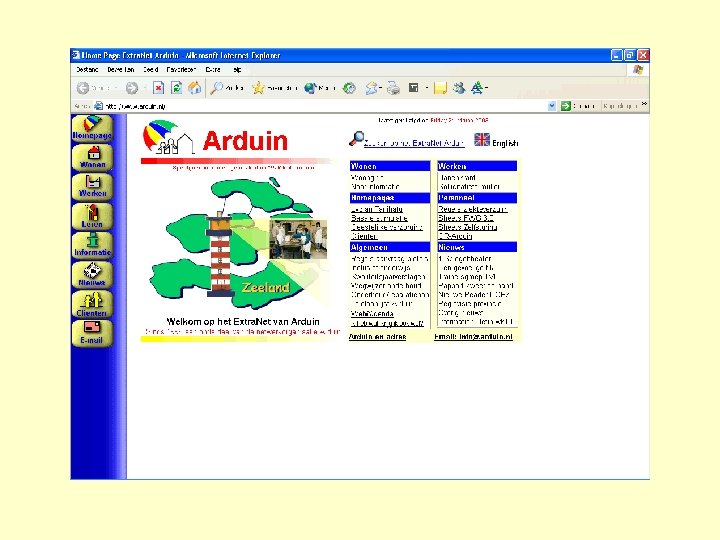Expand toolbar overflow chevron near Links

pos(644,104)
